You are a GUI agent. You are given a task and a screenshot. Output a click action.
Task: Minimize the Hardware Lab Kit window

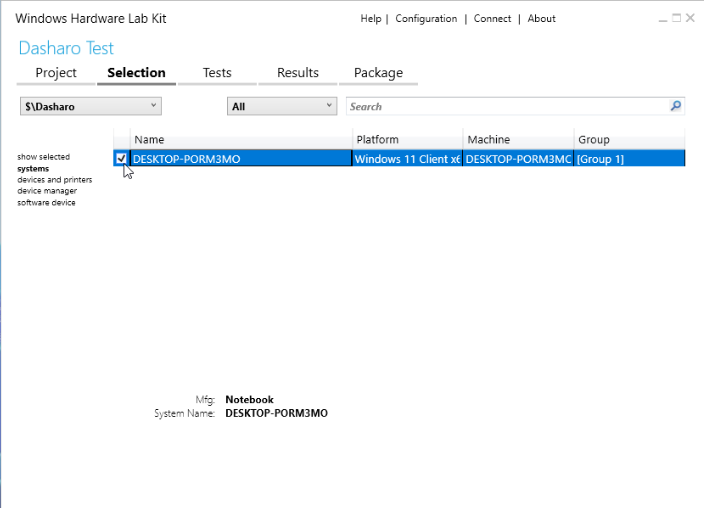tap(663, 18)
